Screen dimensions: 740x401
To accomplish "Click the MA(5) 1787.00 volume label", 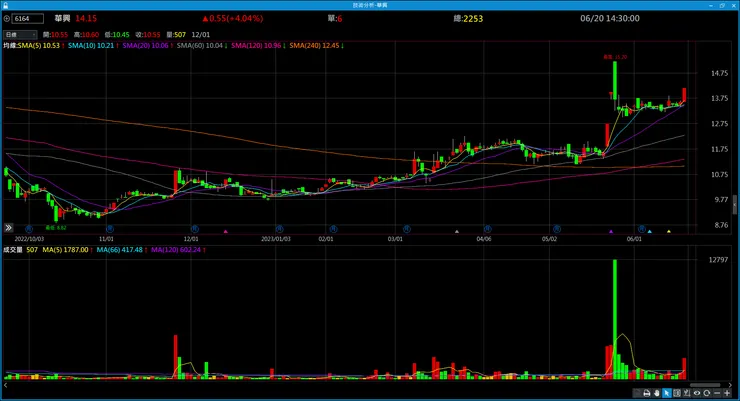I will click(x=65, y=250).
